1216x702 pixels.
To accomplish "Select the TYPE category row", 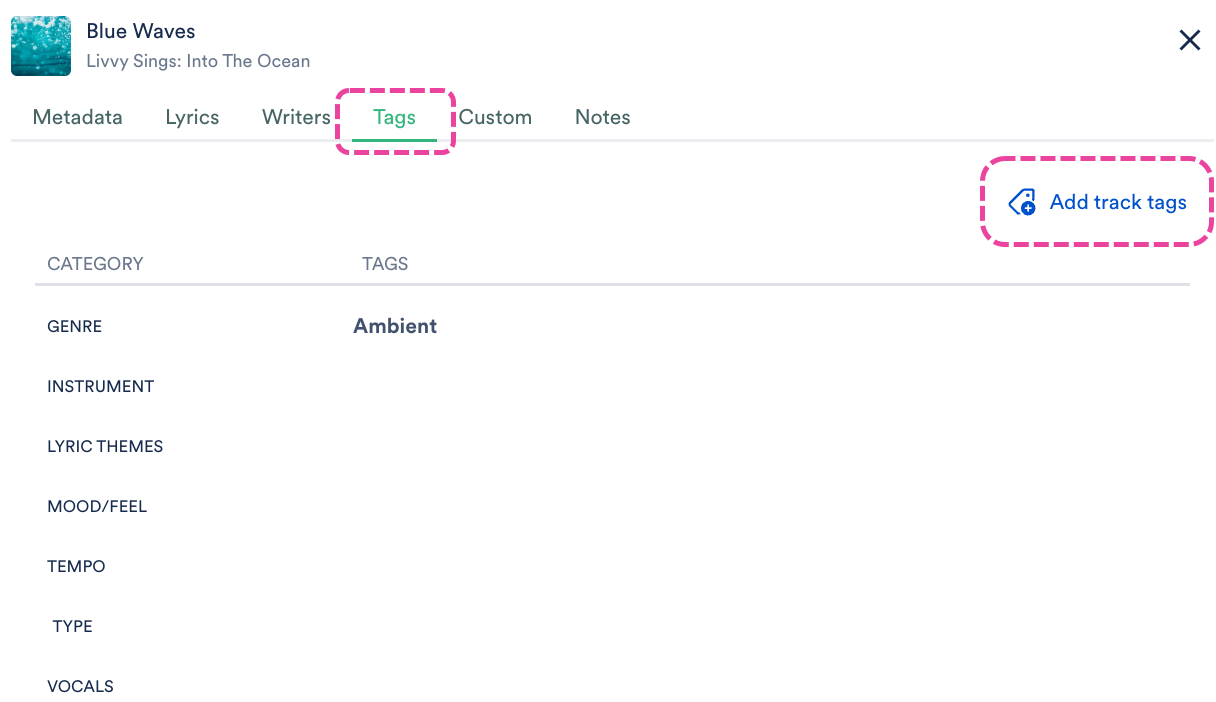I will [612, 626].
